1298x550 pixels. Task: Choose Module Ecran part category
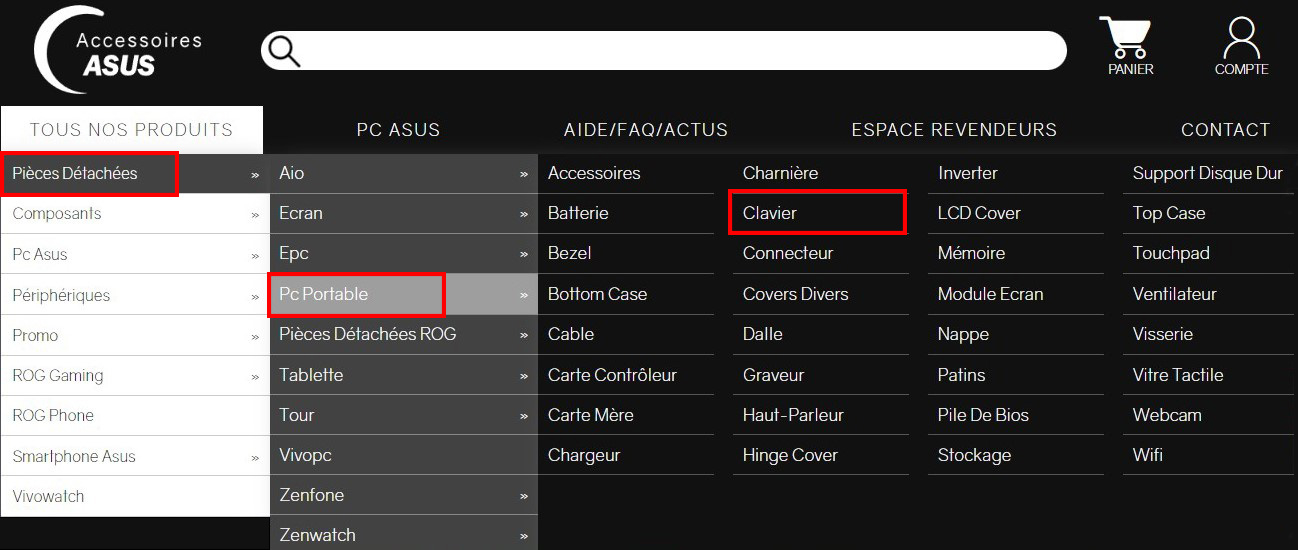coord(990,294)
